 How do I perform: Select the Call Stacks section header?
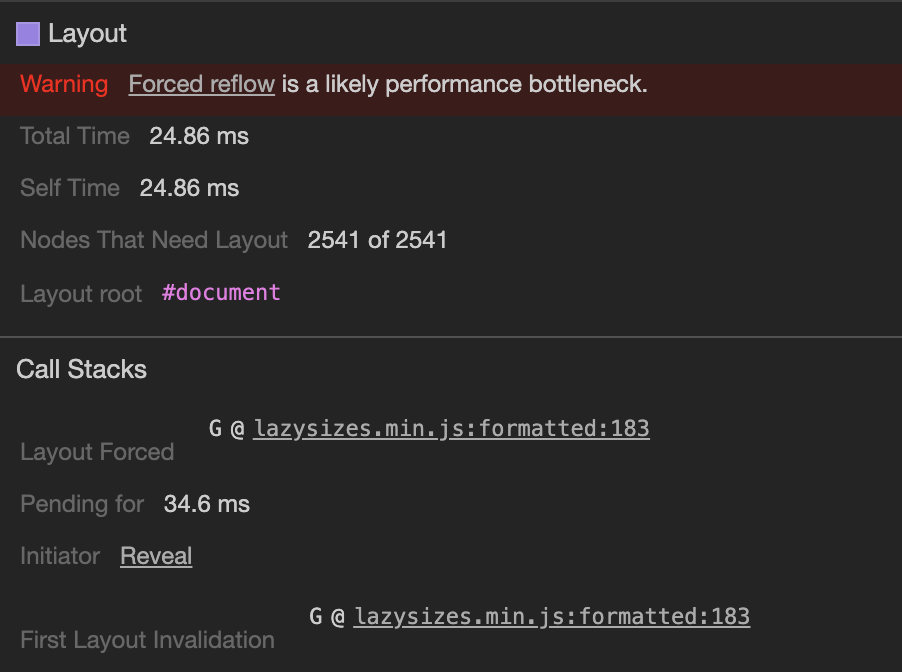81,369
